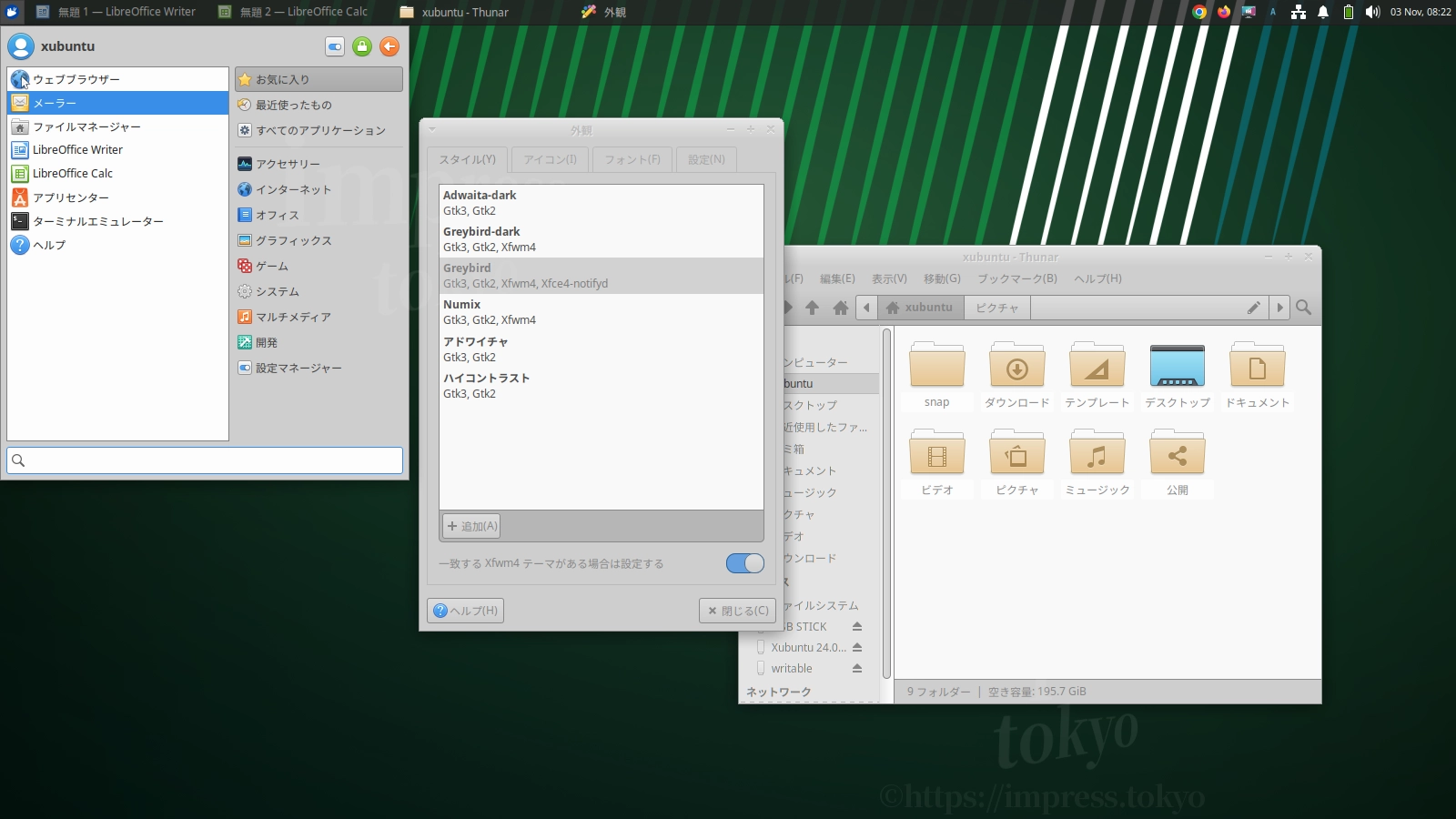The height and width of the screenshot is (819, 1456).
Task: Select 最近使ったもの category
Action: [318, 105]
